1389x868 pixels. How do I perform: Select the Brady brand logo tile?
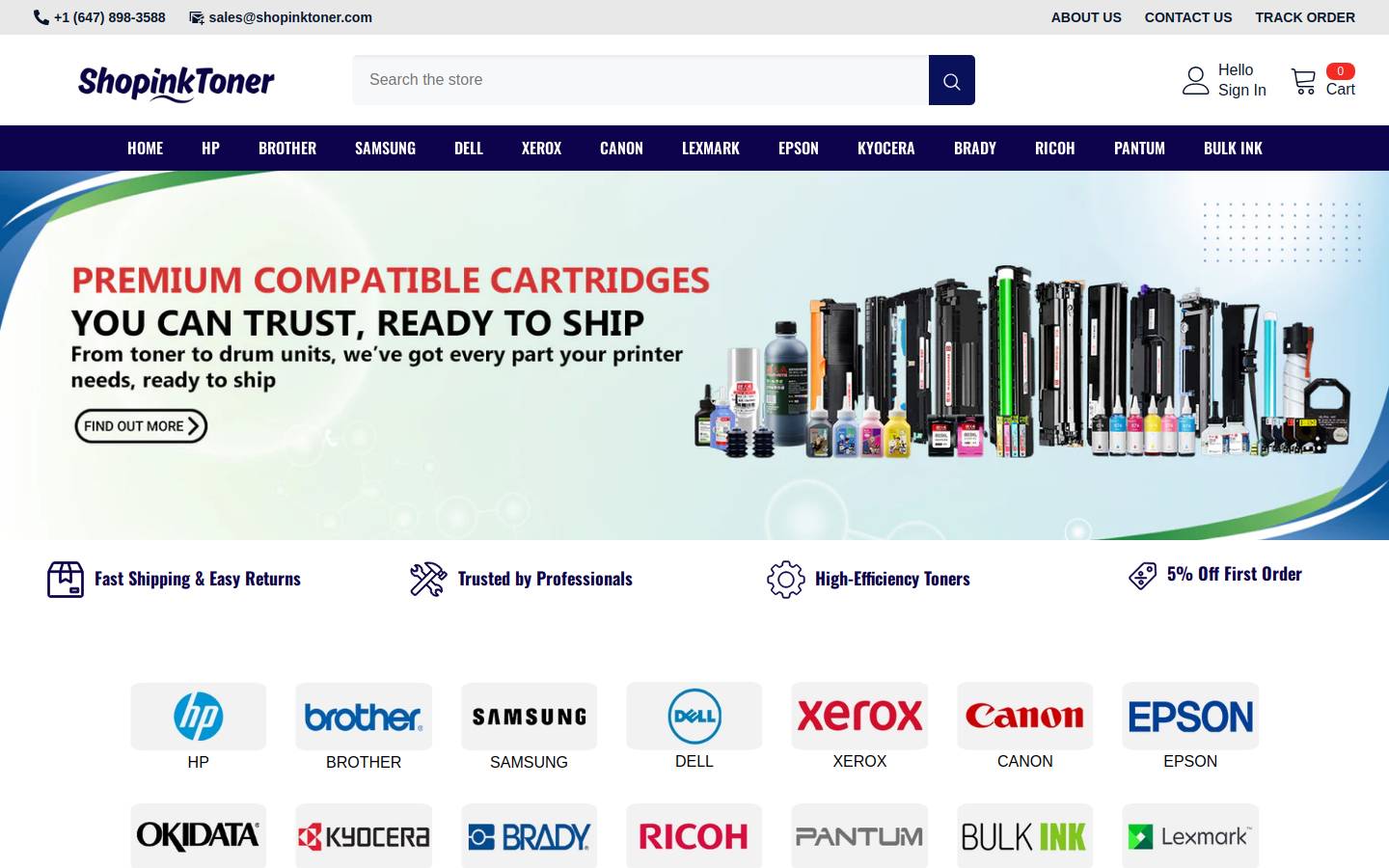tap(530, 836)
